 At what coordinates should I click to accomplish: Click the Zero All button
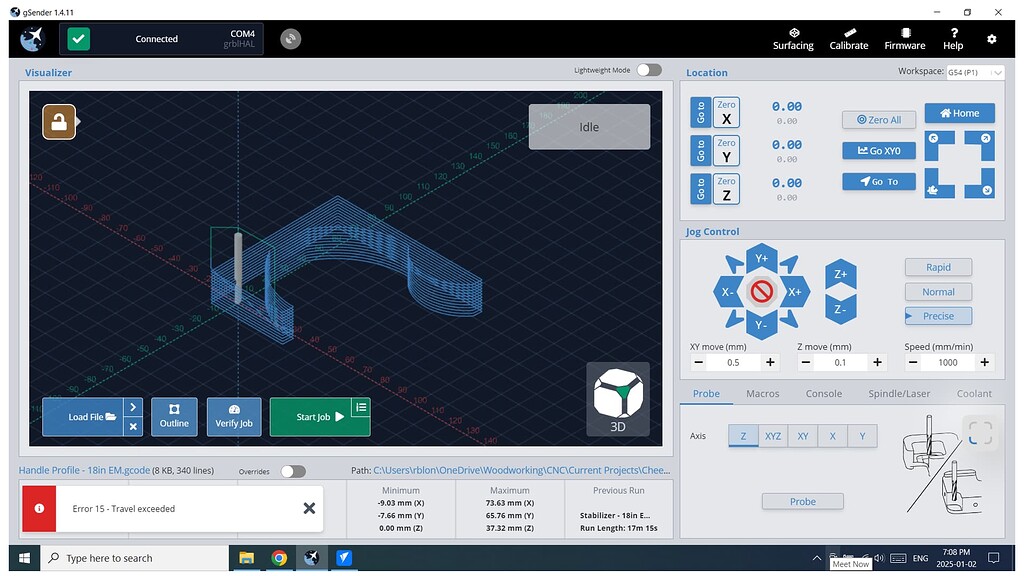click(x=878, y=120)
